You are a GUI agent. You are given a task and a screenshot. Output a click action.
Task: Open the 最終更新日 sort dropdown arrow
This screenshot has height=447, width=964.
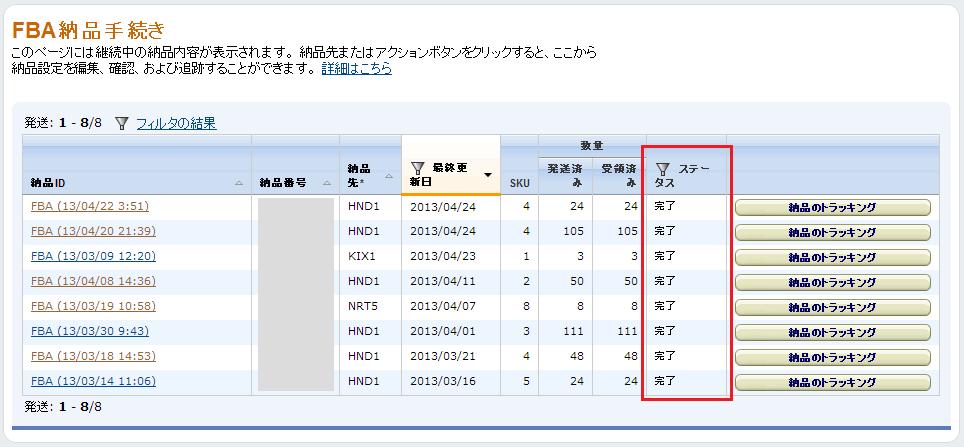point(488,175)
